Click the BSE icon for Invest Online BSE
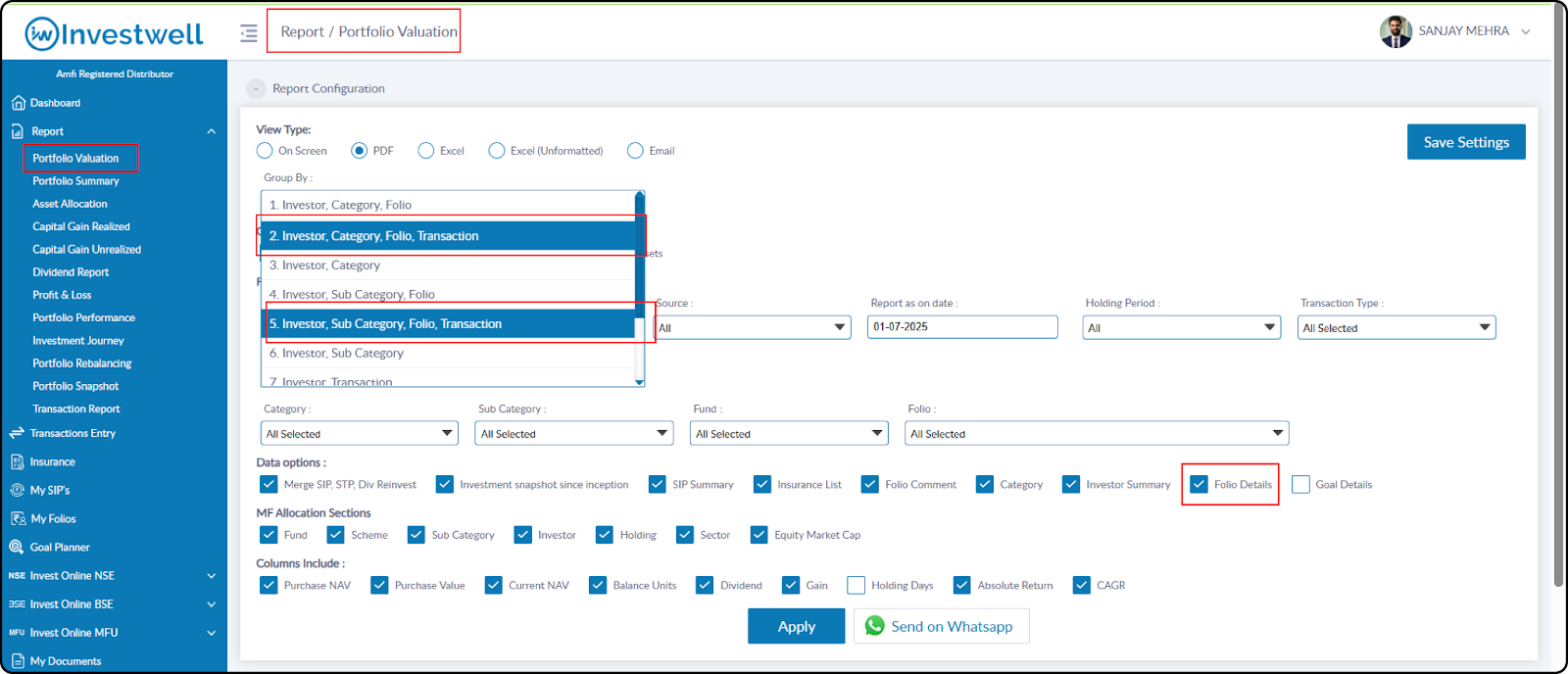Image resolution: width=1568 pixels, height=674 pixels. (x=17, y=604)
